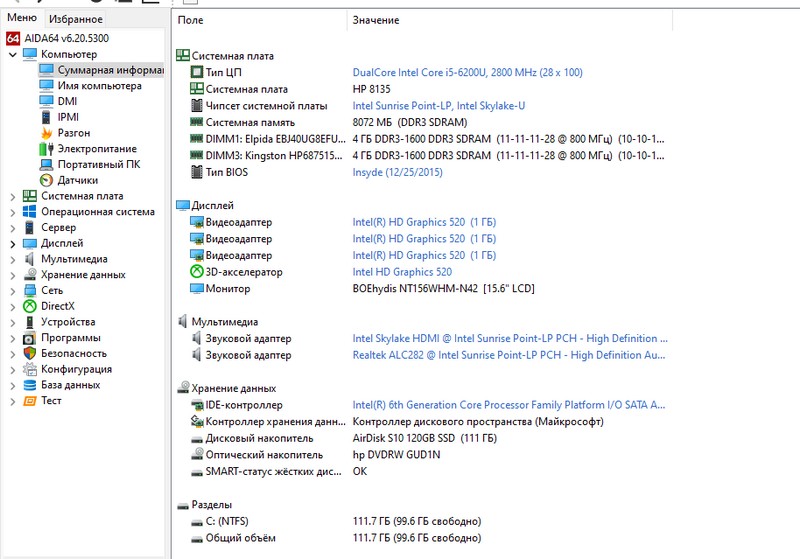Click the Операционная система Windows icon
Screen dimensions: 800x559
coord(30,212)
